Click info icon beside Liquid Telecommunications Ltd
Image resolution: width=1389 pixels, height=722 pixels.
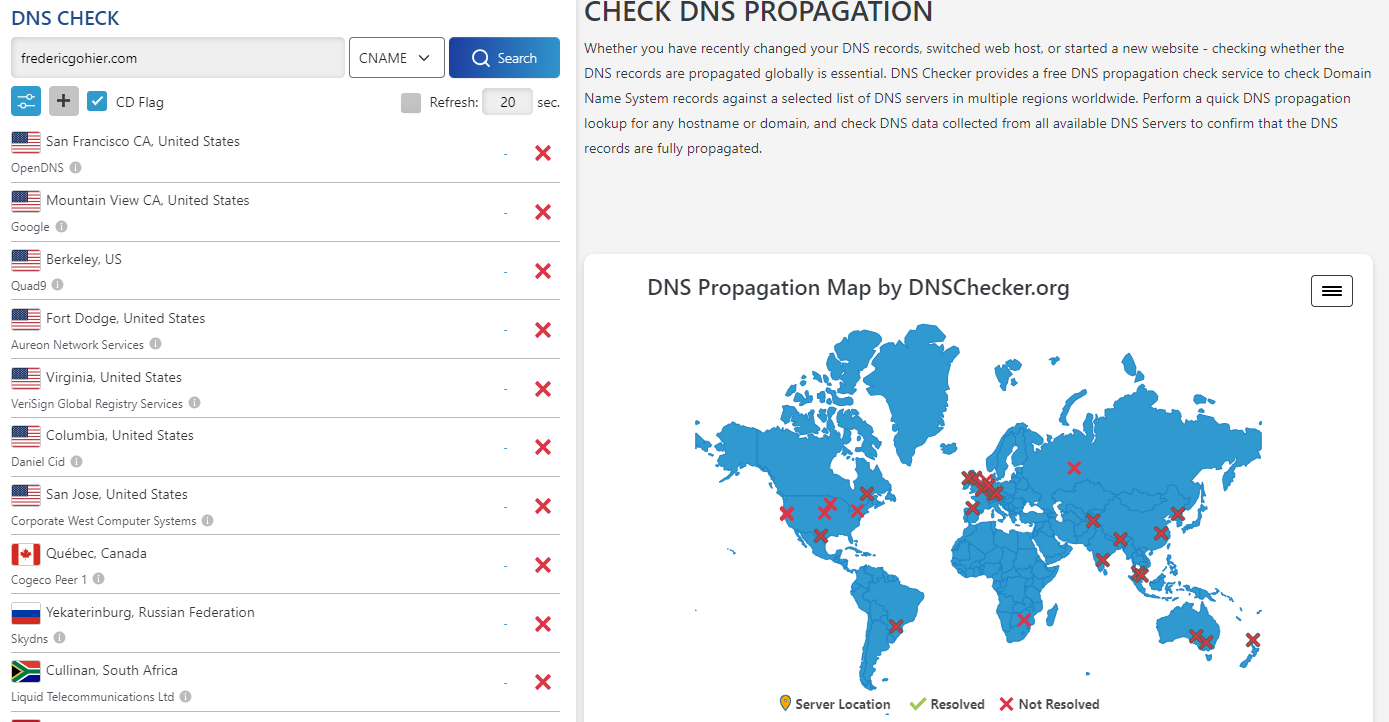coord(185,697)
